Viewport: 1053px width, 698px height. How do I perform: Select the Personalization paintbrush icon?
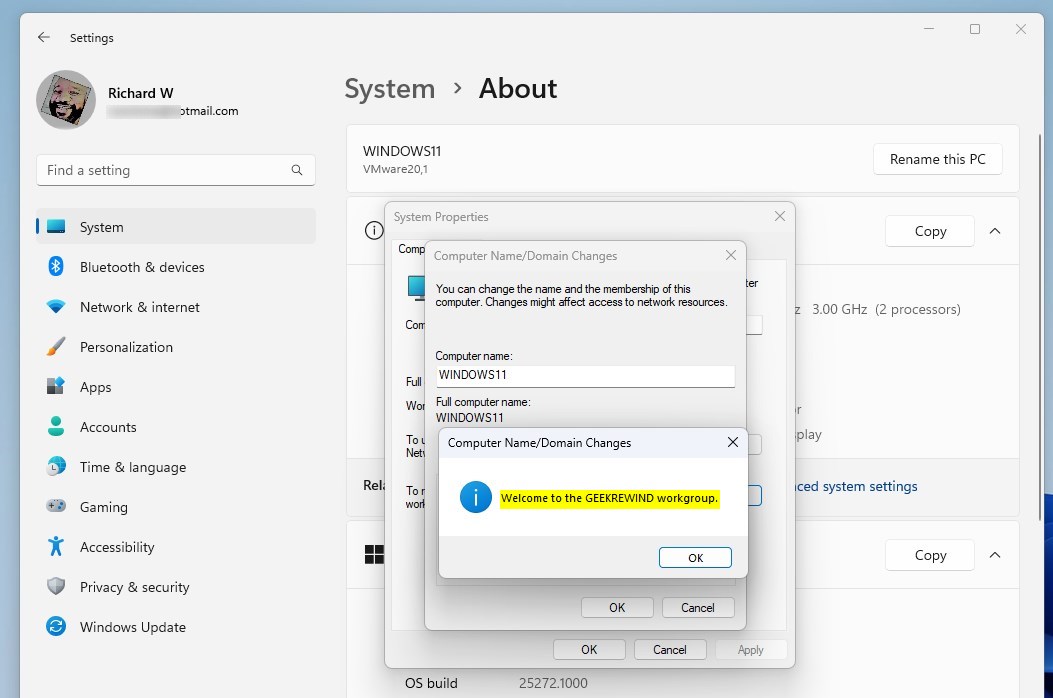tap(56, 347)
